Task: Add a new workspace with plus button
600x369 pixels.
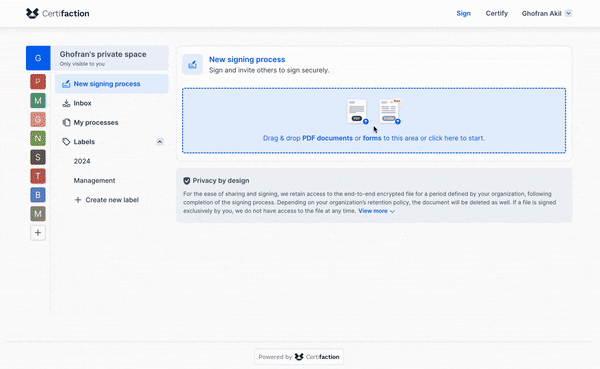Action: coord(38,233)
